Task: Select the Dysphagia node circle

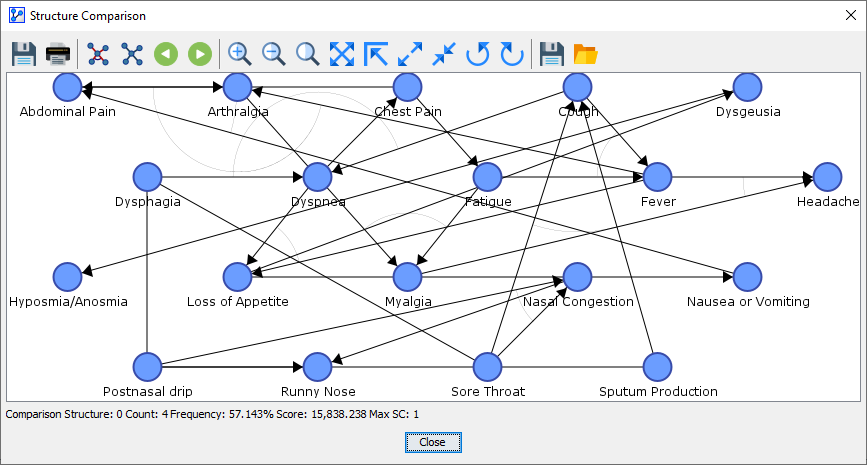Action: pos(148,177)
